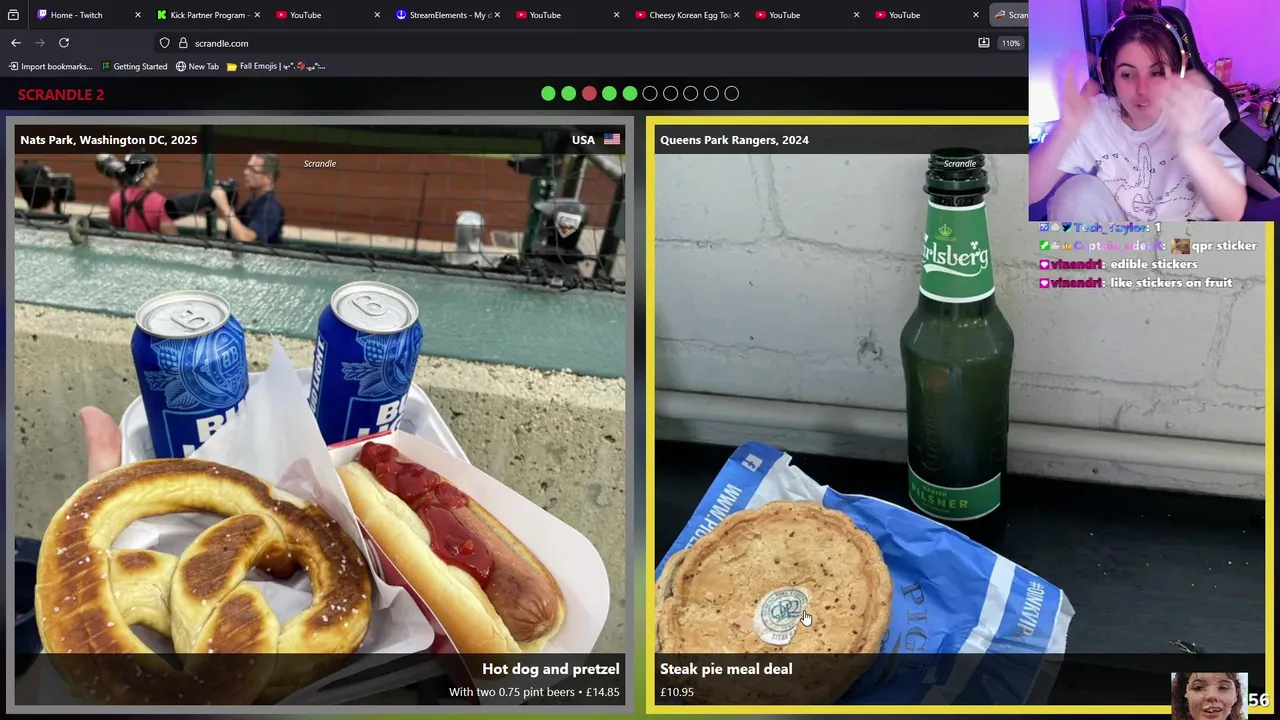1280x720 pixels.
Task: Open the Firefox tab list icon
Action: point(13,15)
